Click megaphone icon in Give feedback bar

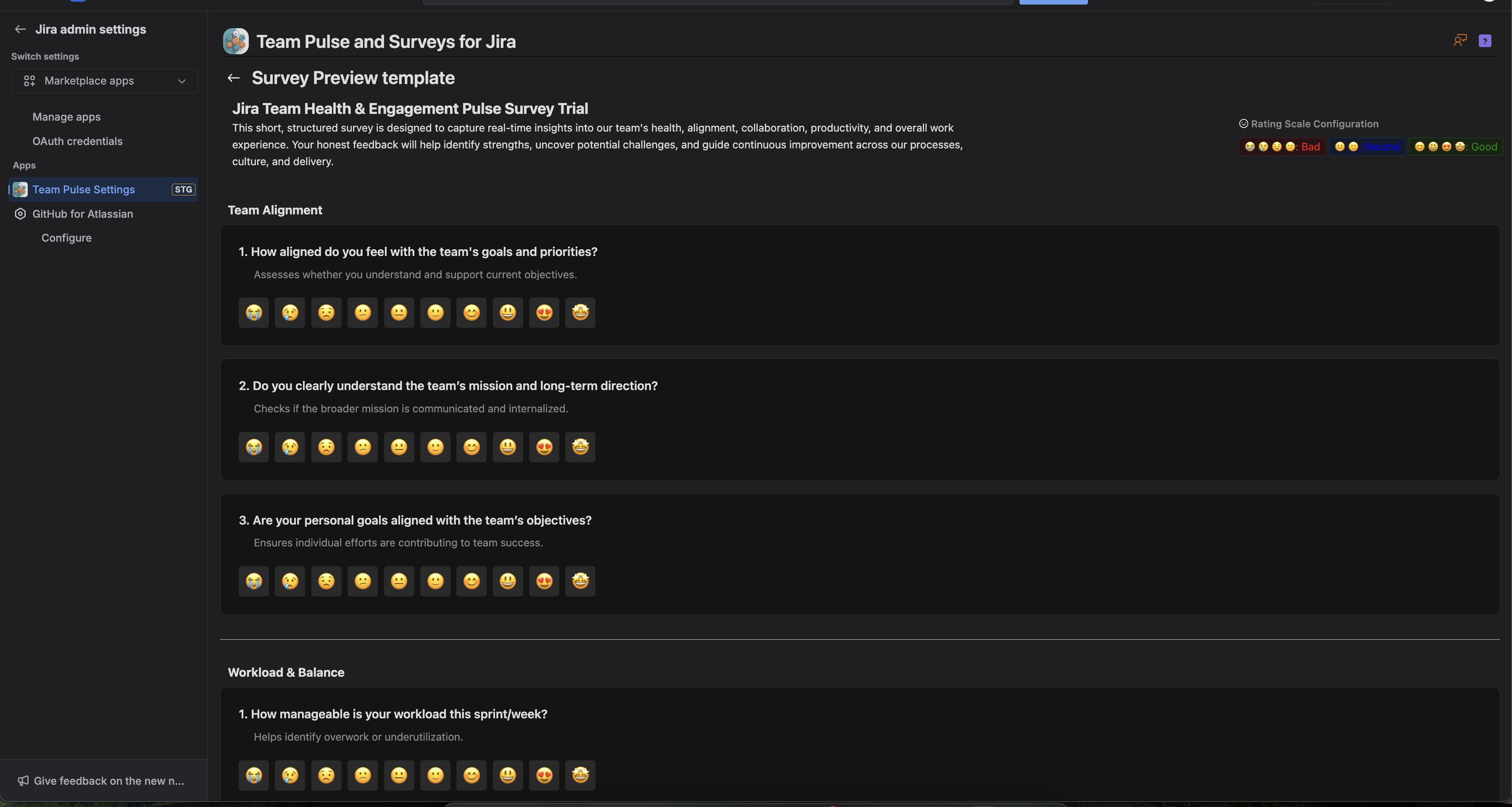click(x=23, y=781)
